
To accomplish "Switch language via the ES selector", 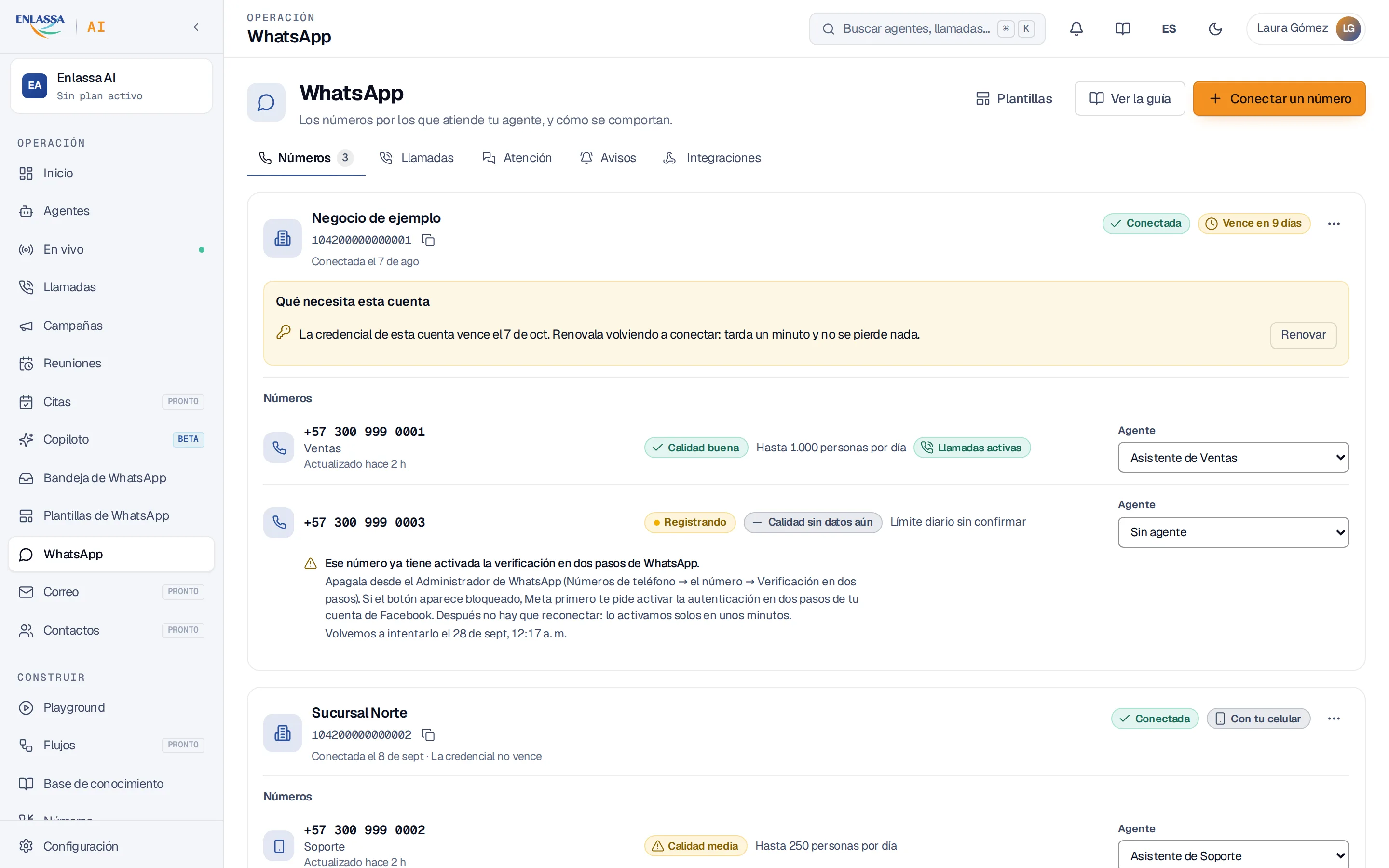I will pyautogui.click(x=1169, y=28).
